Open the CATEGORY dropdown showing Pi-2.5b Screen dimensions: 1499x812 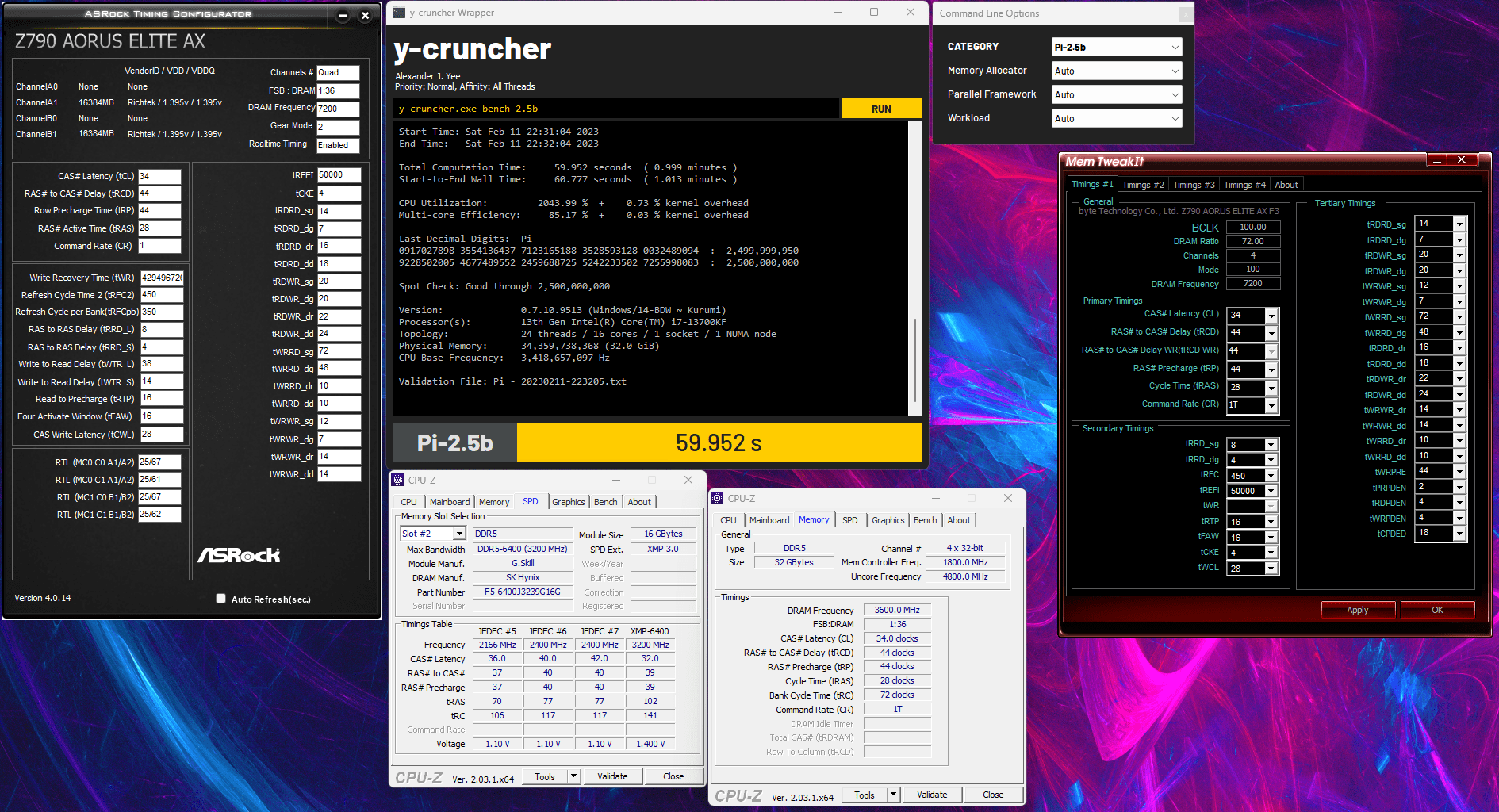click(x=1117, y=47)
